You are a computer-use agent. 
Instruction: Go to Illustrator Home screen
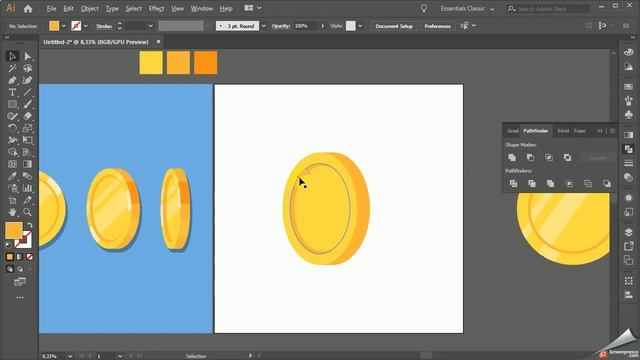28,8
